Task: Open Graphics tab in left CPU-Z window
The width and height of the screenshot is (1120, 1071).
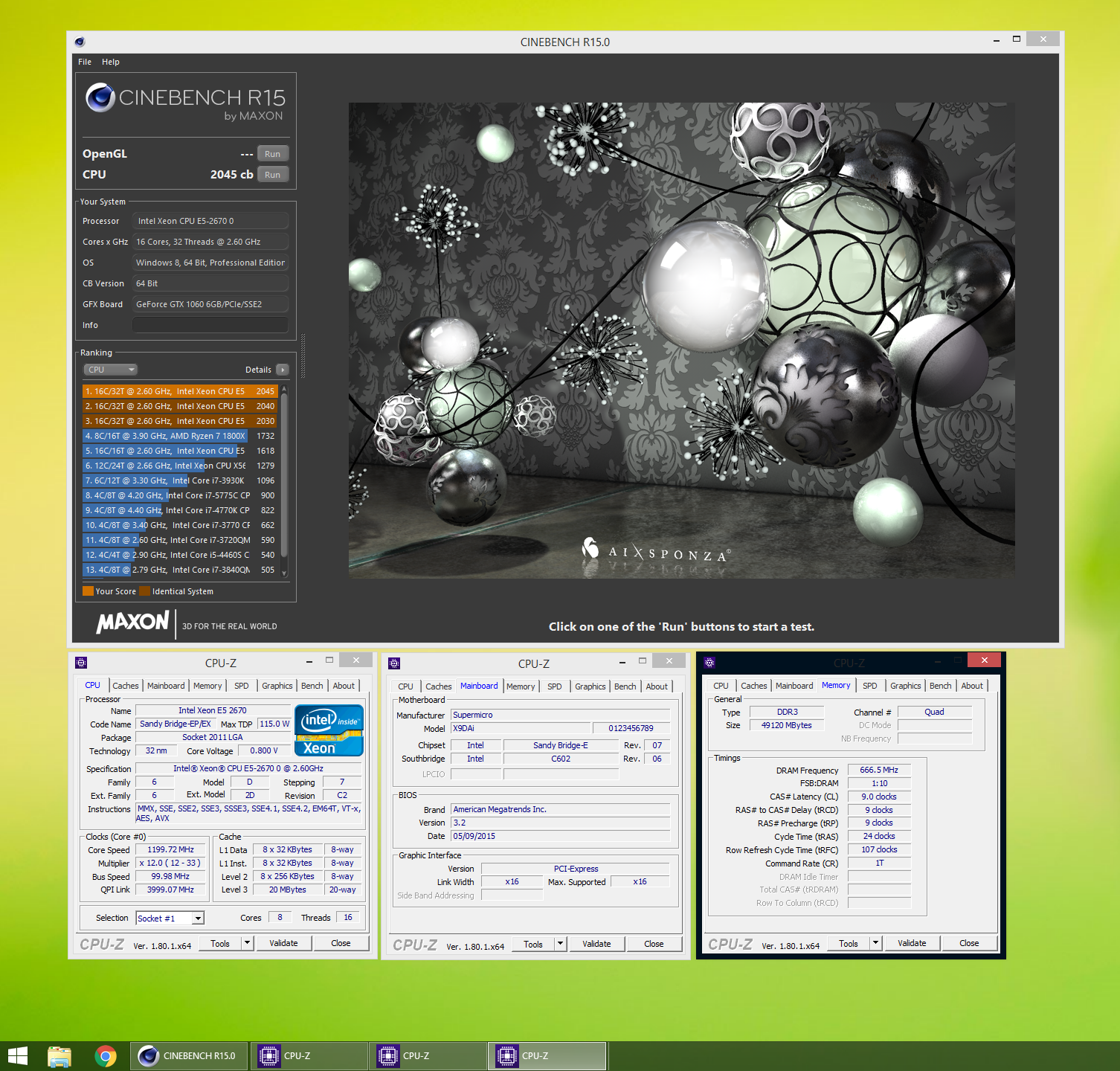Action: (x=277, y=686)
